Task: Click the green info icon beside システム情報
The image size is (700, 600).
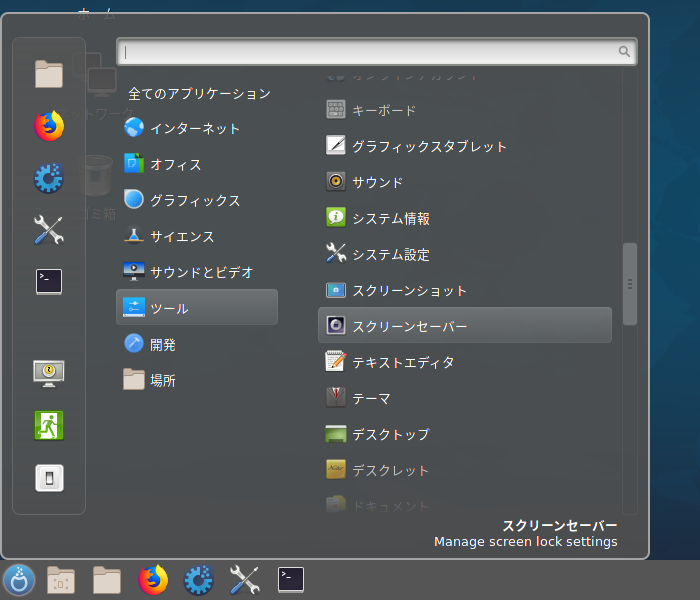Action: (336, 217)
